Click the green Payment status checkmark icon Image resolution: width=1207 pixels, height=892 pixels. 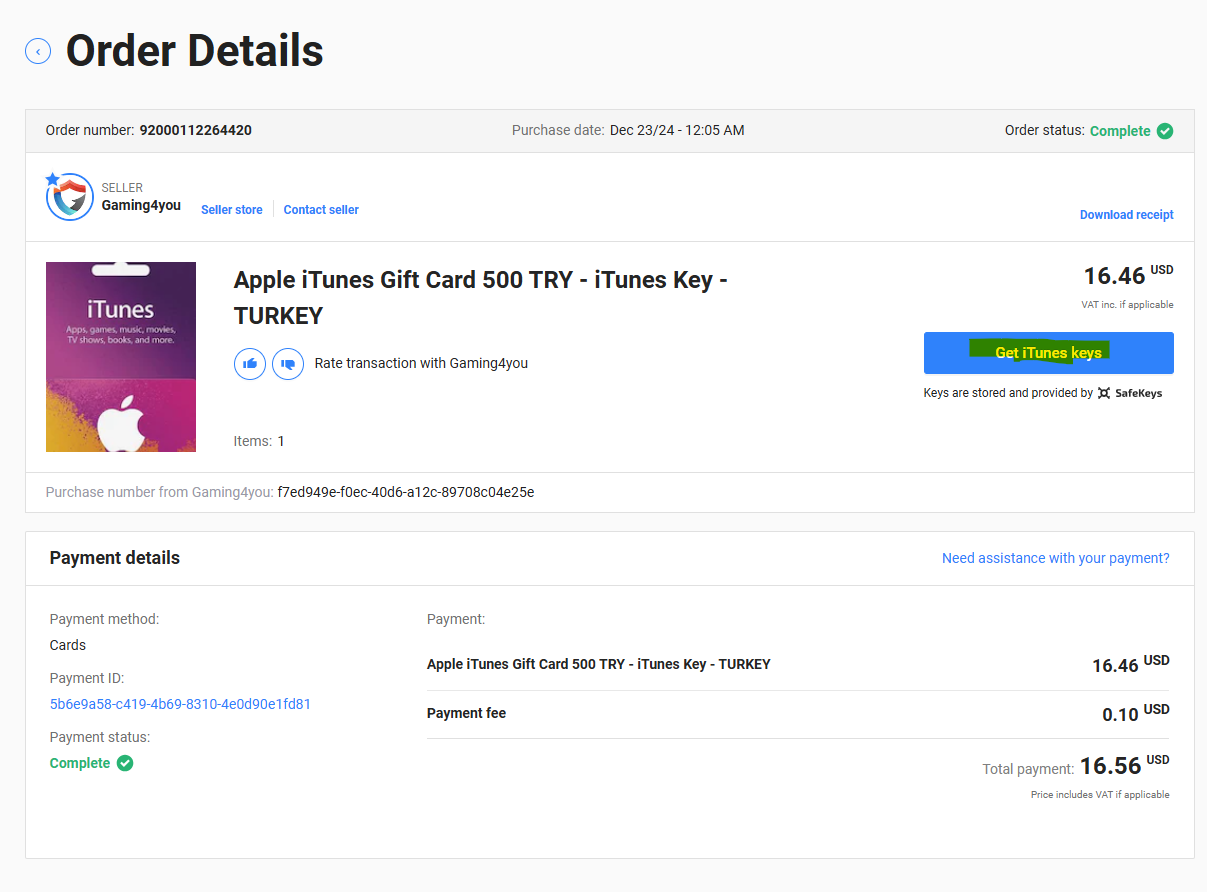click(125, 763)
